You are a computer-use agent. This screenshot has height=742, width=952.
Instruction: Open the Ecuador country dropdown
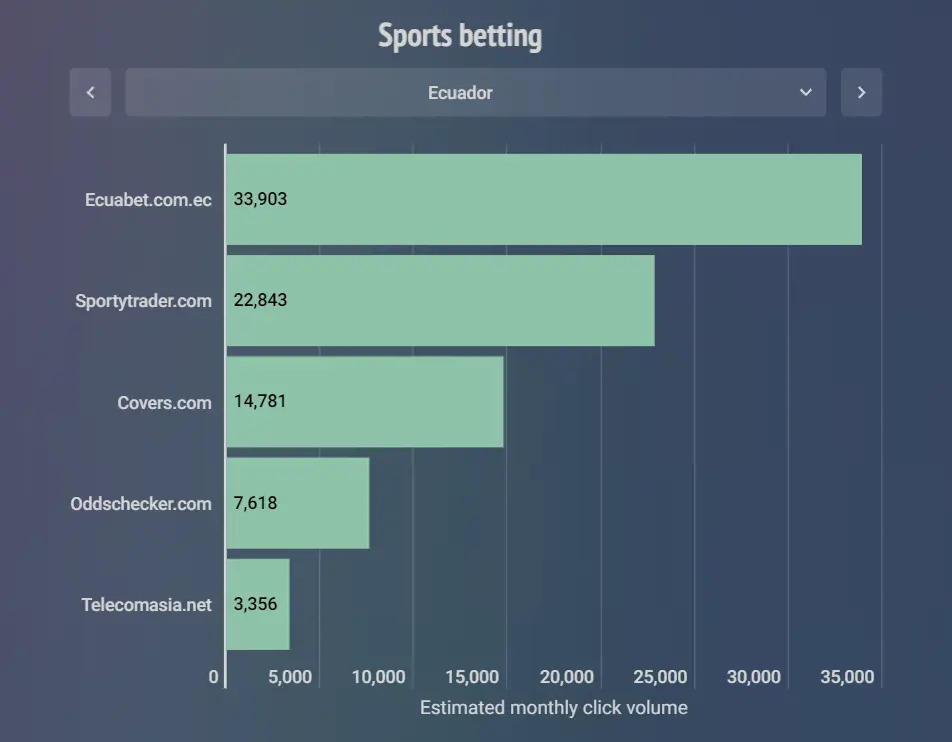475,92
